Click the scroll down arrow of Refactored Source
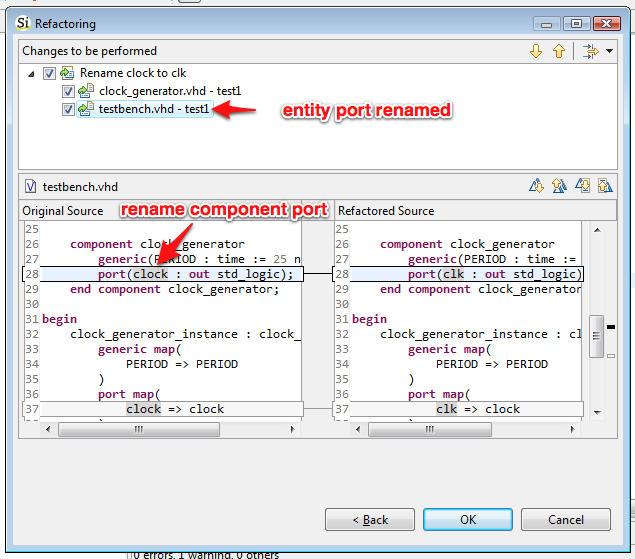 (597, 412)
